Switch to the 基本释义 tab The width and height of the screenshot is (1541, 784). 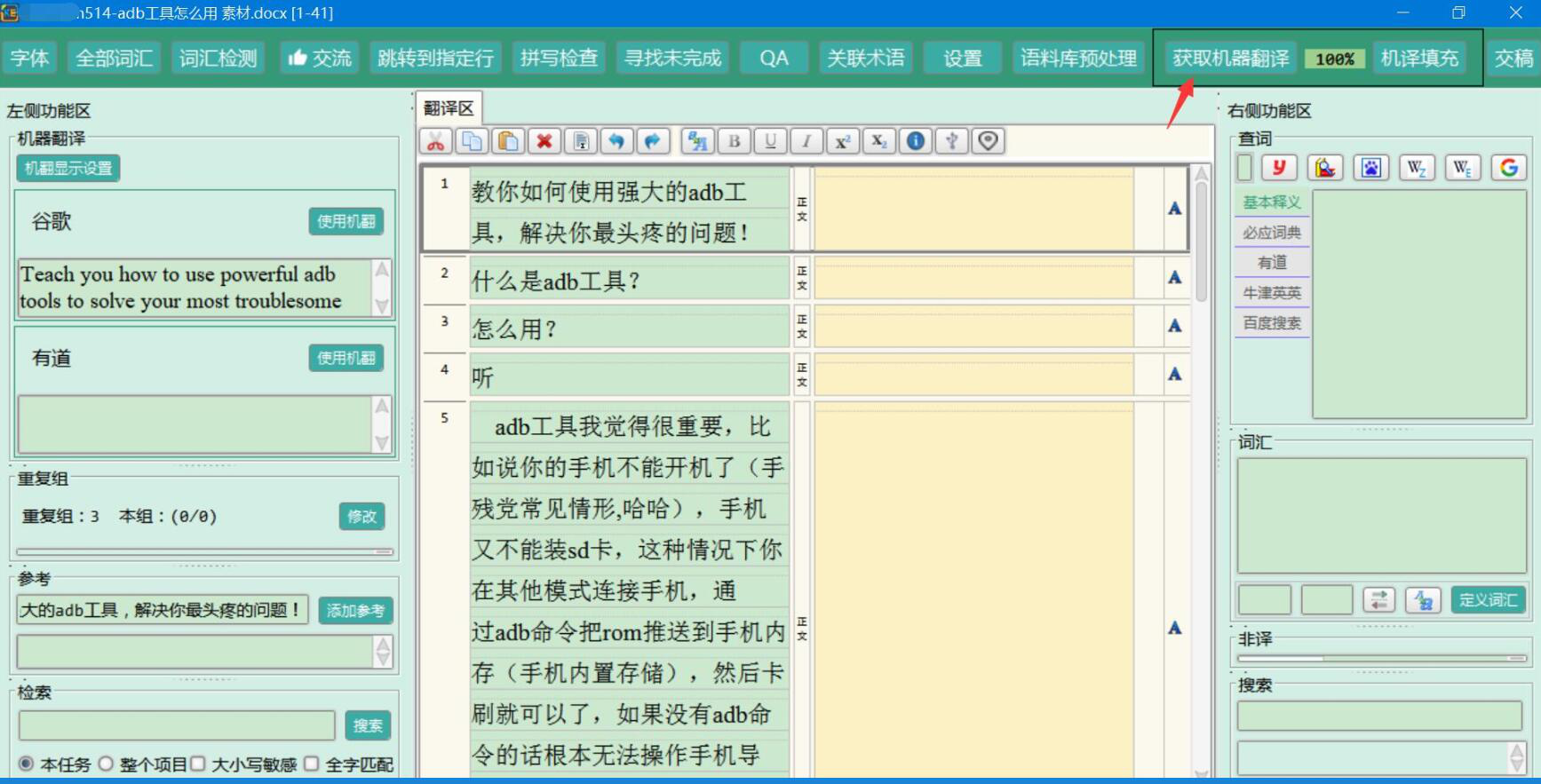(x=1272, y=202)
